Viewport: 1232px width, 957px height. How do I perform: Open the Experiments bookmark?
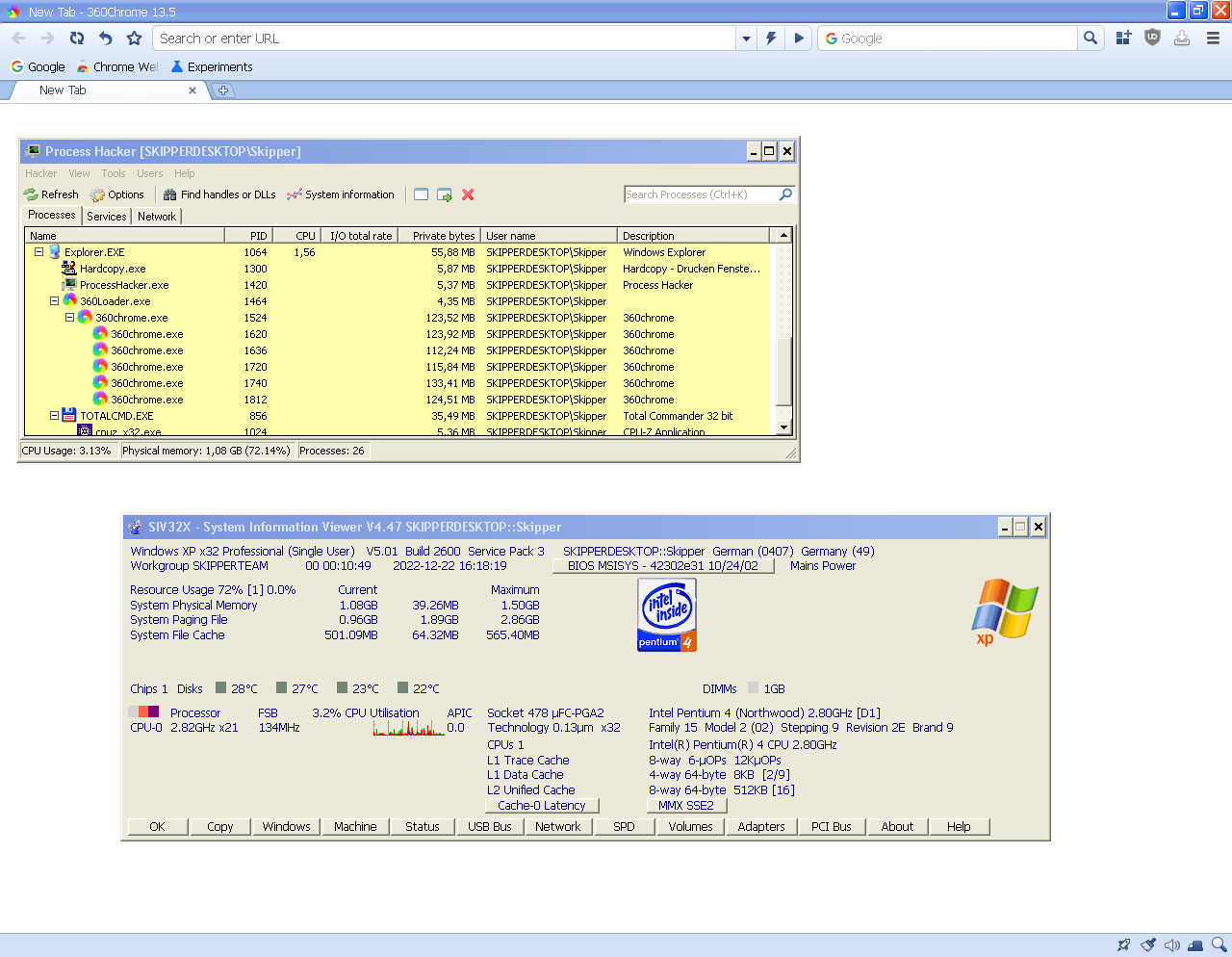coord(212,67)
